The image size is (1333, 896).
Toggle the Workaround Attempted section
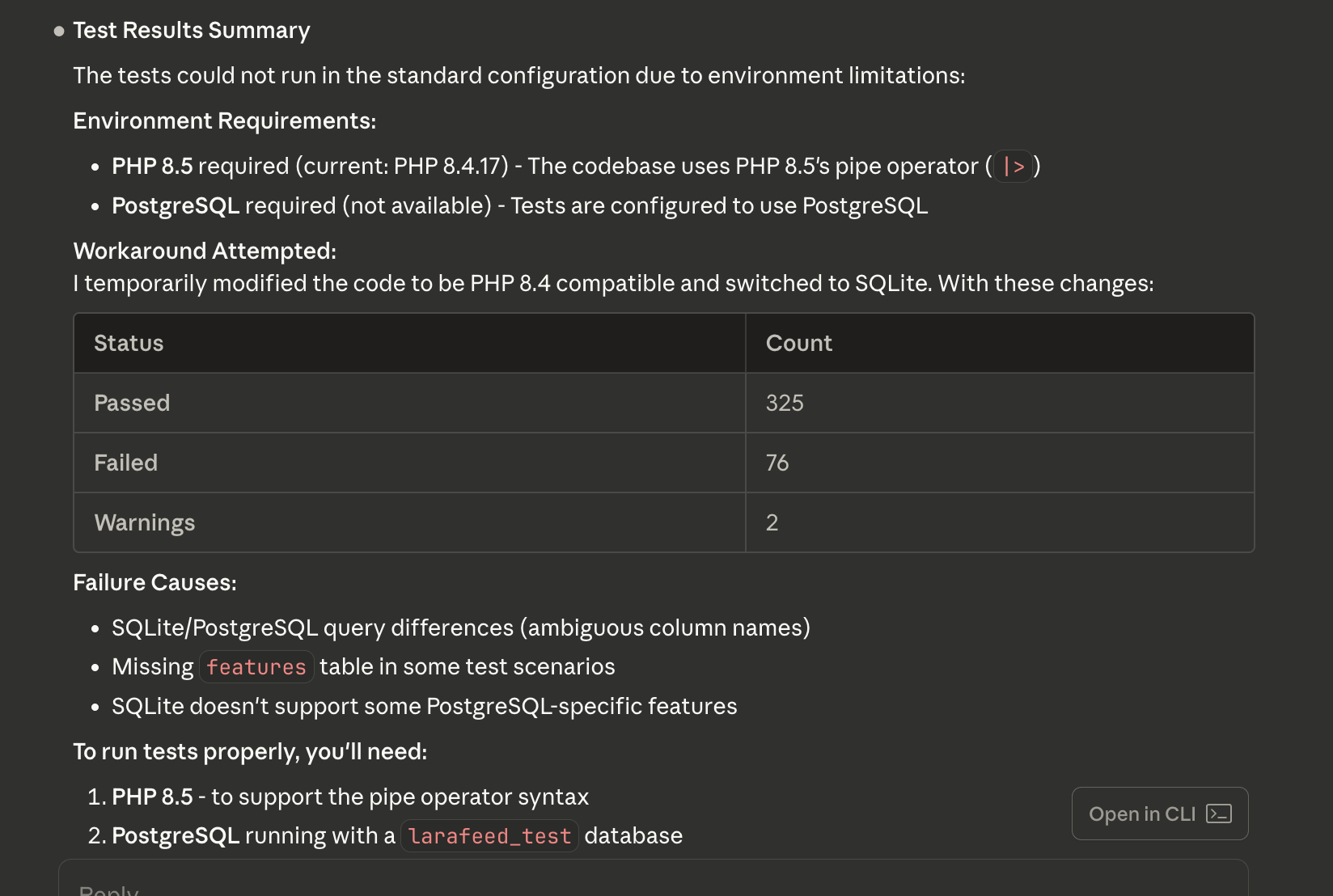click(x=203, y=251)
